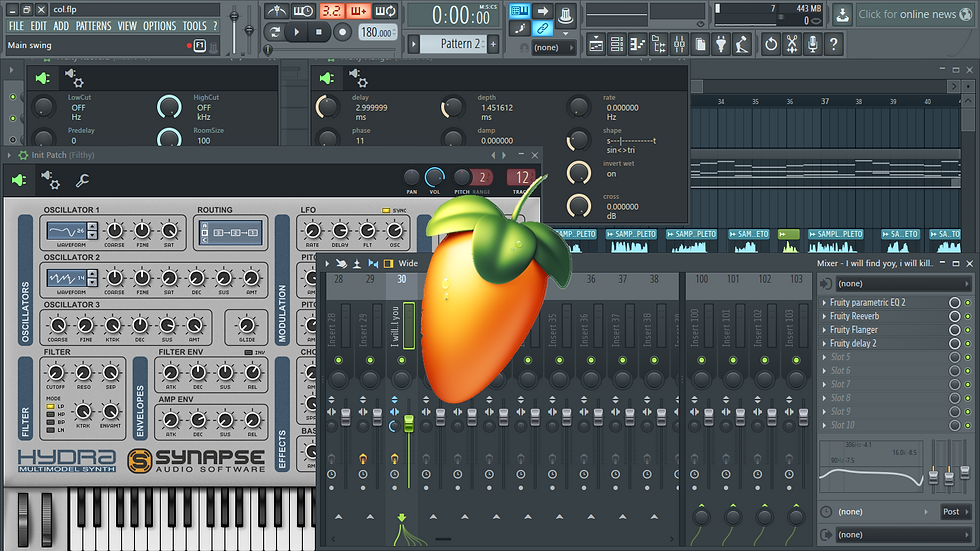Viewport: 980px width, 551px height.
Task: Open the Playlist view
Action: pyautogui.click(x=596, y=44)
